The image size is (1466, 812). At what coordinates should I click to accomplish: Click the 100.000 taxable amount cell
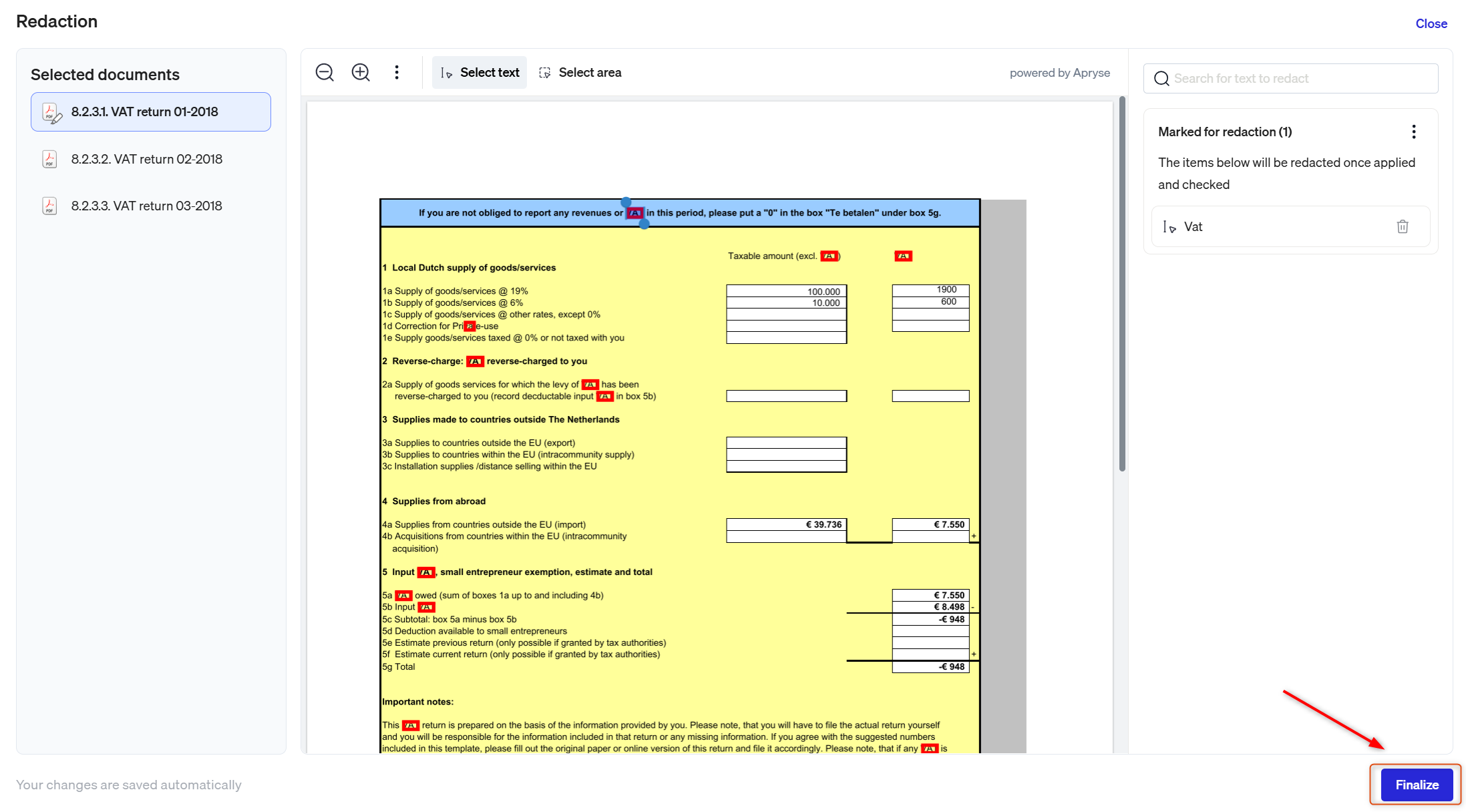click(x=786, y=291)
